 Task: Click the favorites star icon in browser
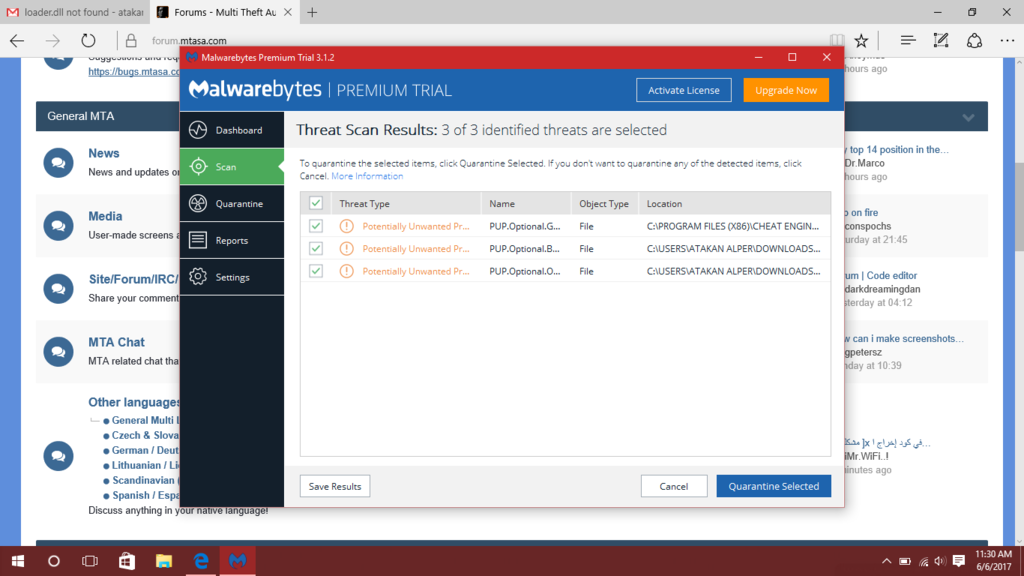[x=861, y=41]
